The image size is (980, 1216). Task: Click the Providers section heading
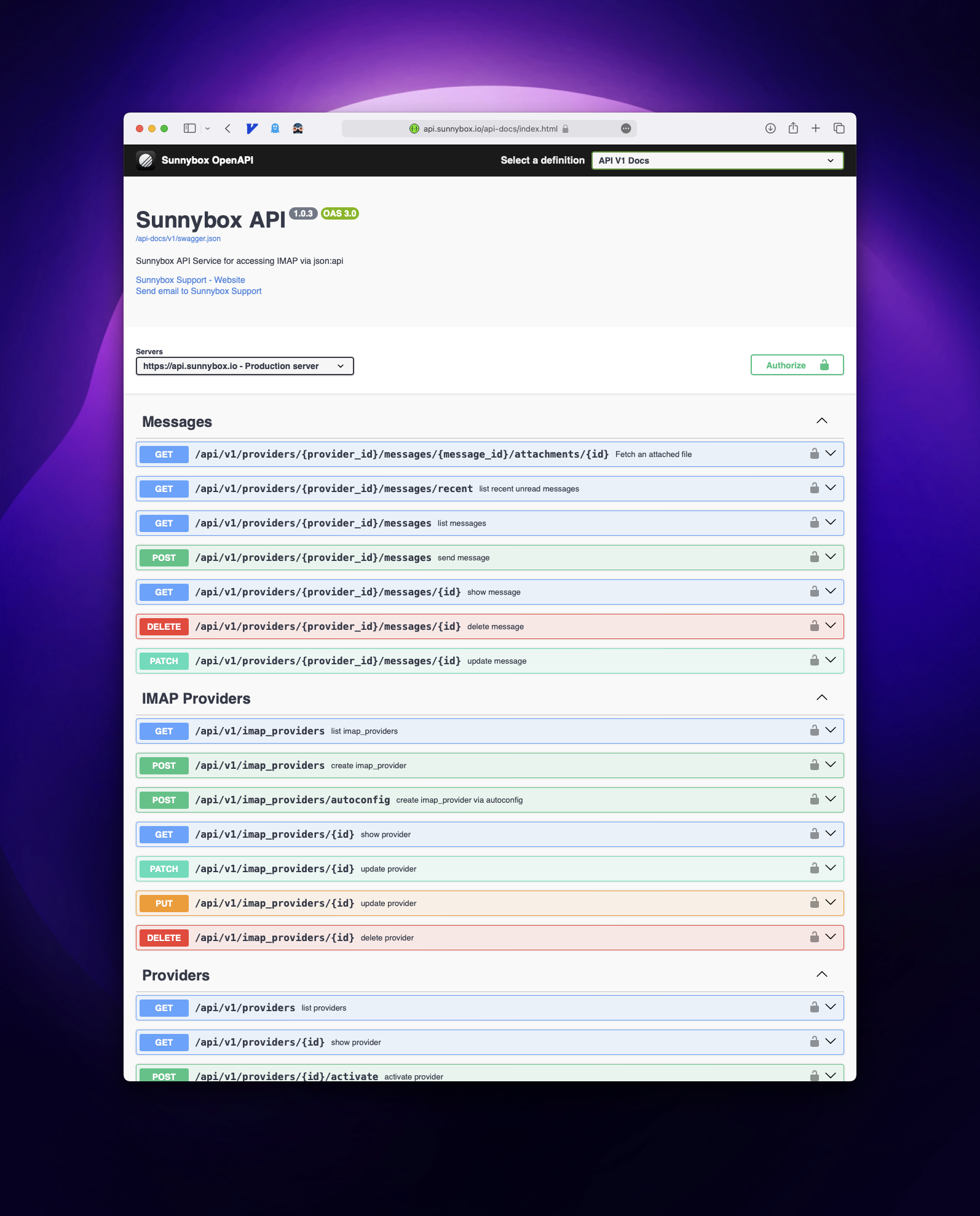tap(176, 975)
